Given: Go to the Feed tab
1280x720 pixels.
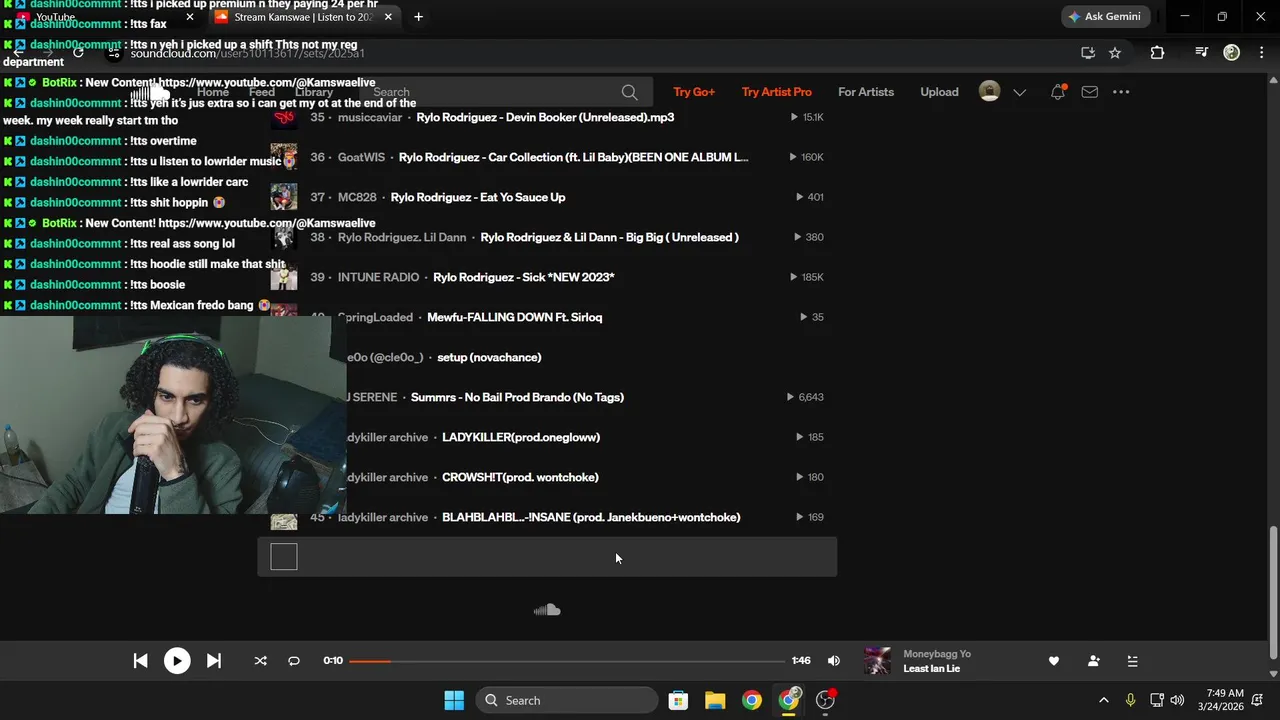Looking at the screenshot, I should (262, 92).
